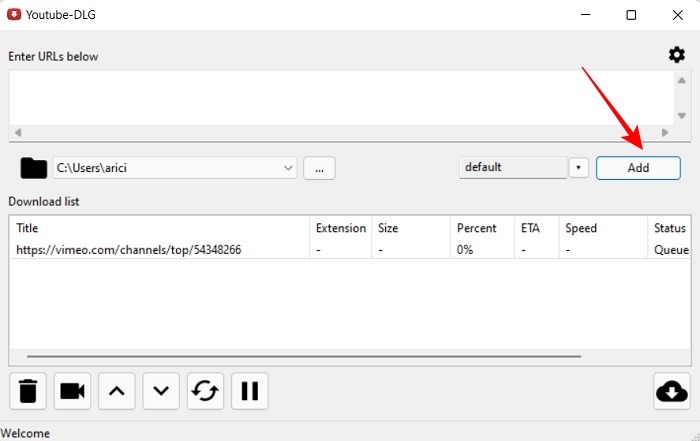Click the Youtube-DLG app icon in title bar

(x=14, y=14)
